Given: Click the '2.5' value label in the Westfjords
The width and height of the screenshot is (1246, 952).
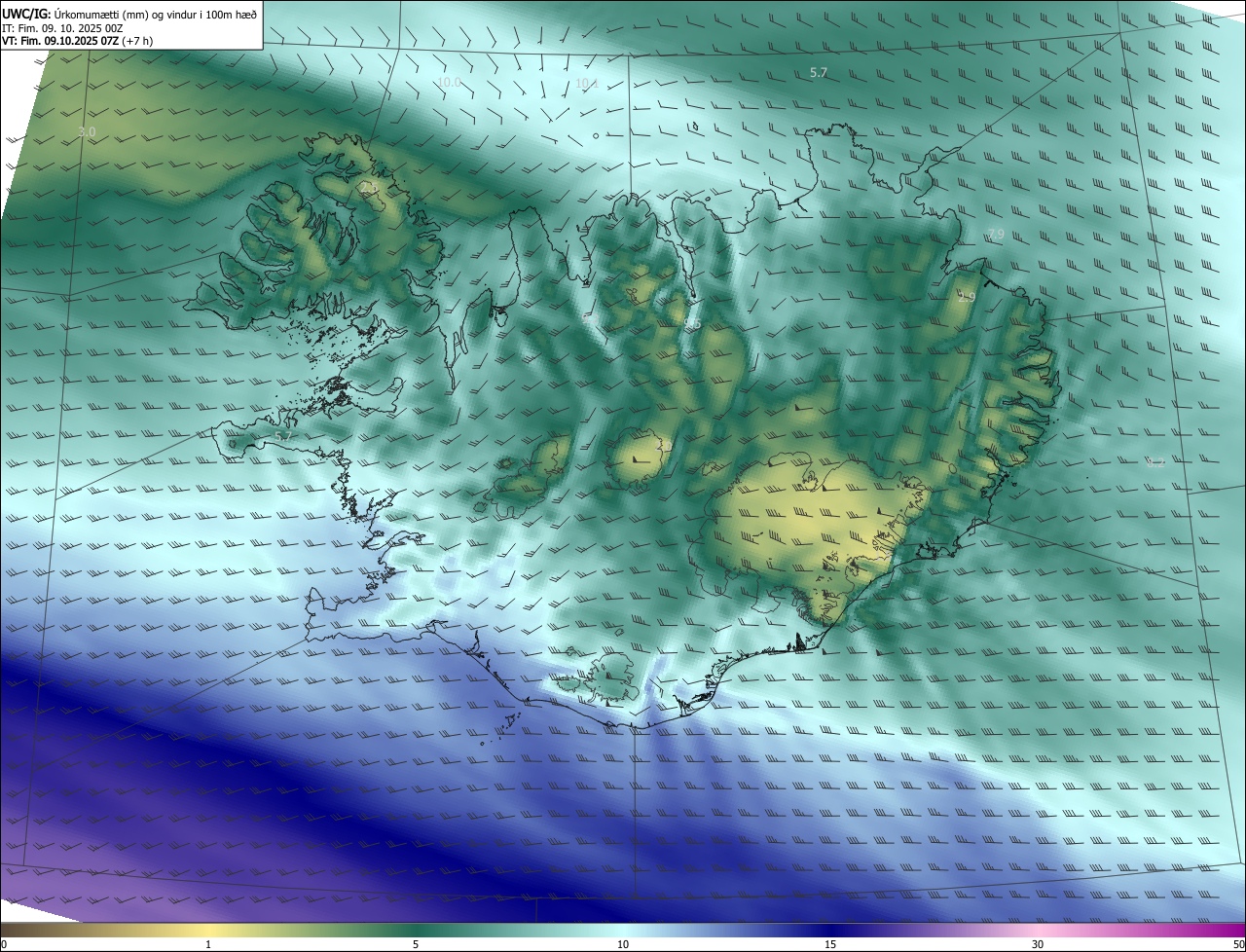Looking at the screenshot, I should tap(368, 188).
